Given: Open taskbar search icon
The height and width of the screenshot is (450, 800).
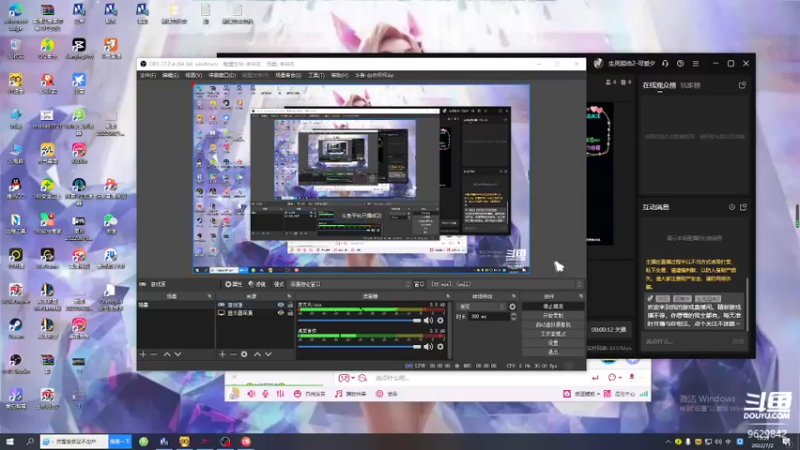Looking at the screenshot, I should click(x=30, y=441).
